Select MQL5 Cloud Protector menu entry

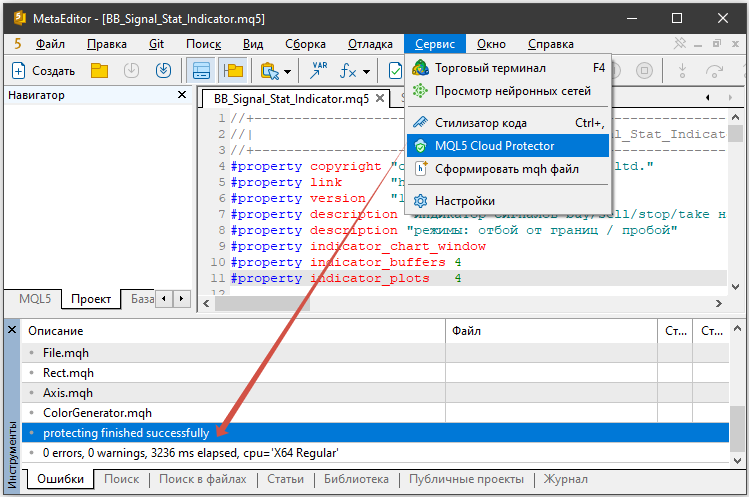point(508,146)
